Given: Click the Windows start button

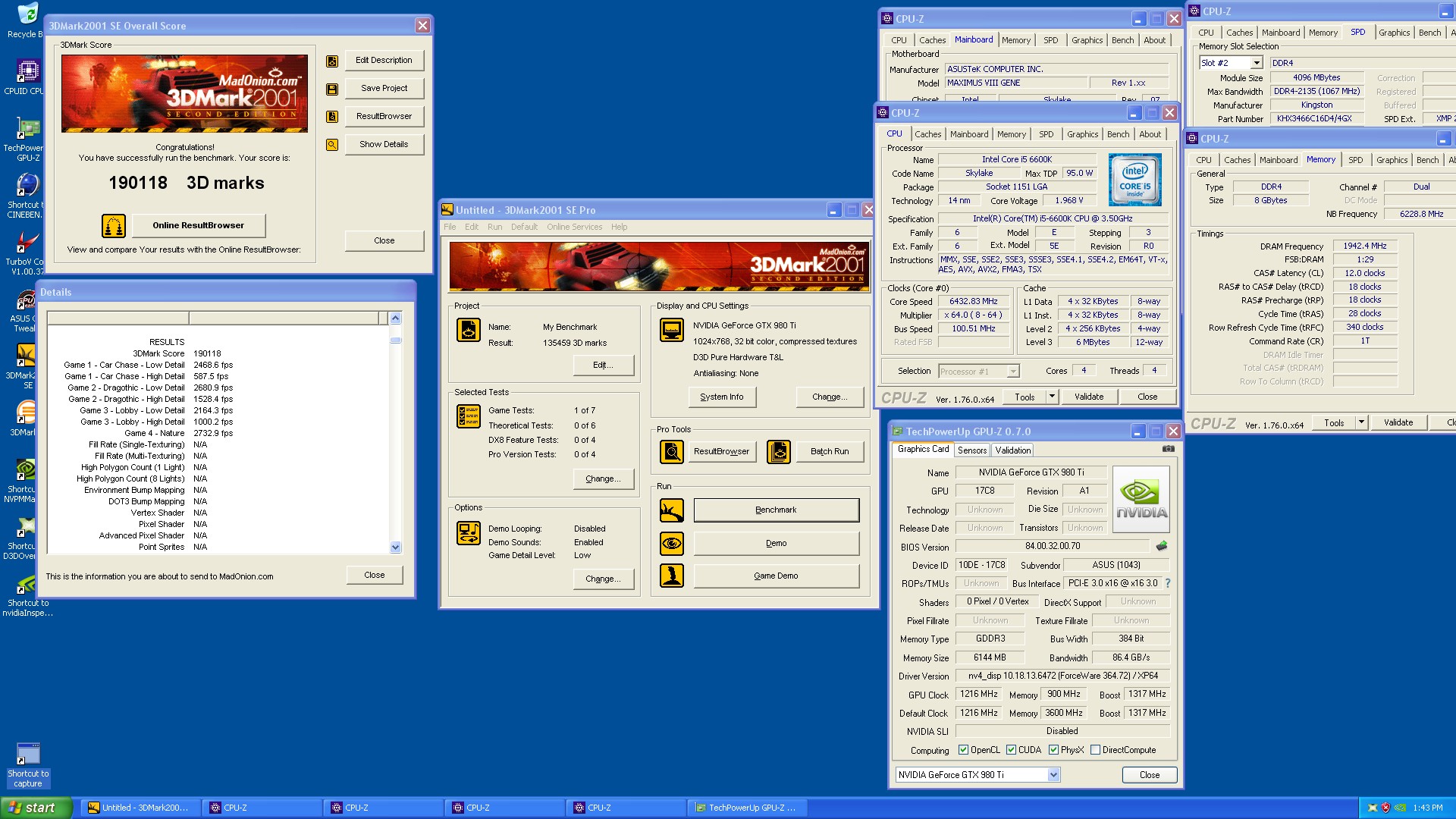Looking at the screenshot, I should tap(36, 808).
